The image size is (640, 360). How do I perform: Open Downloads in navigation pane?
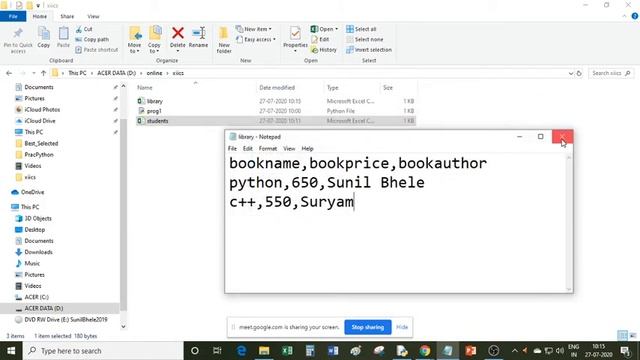click(38, 252)
